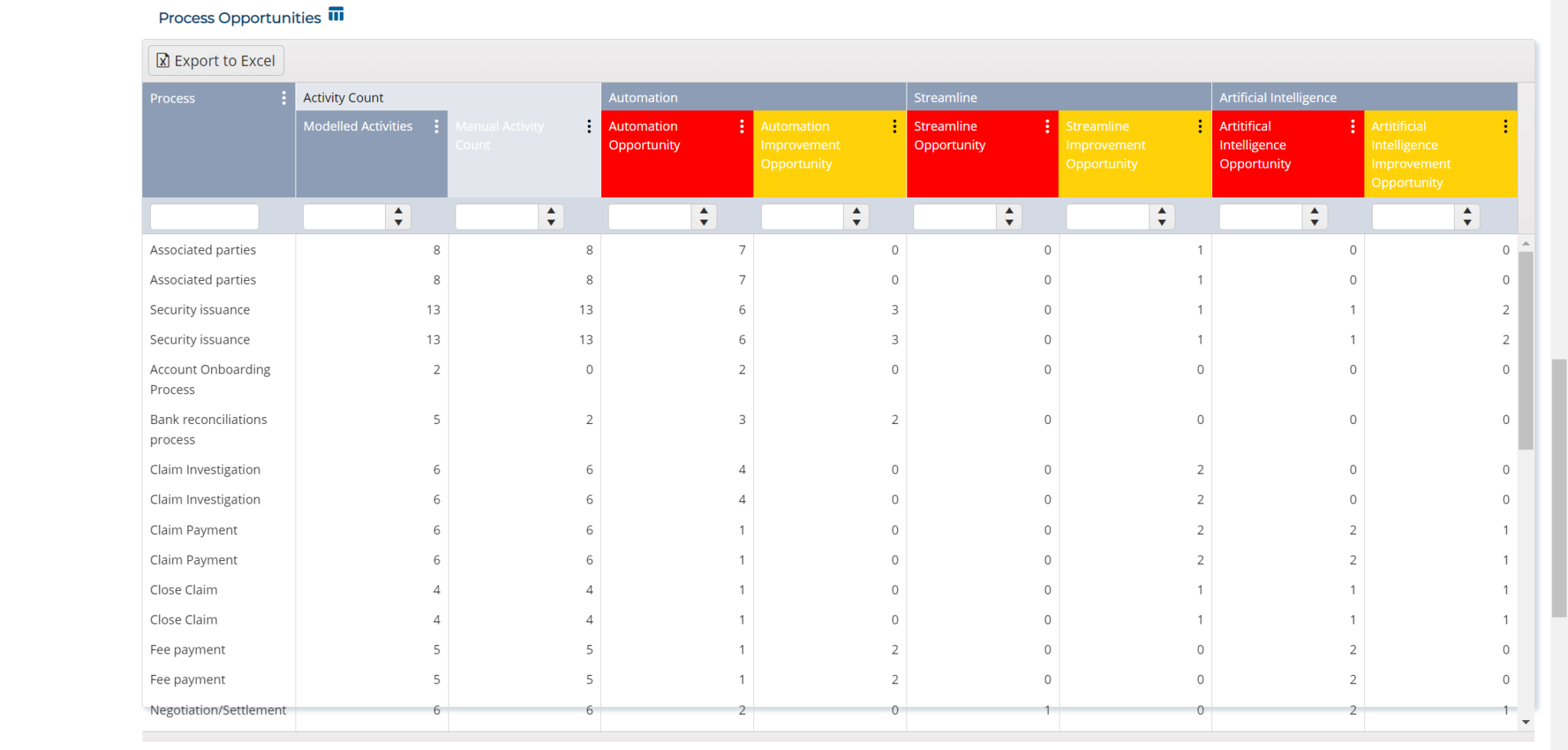This screenshot has width=1568, height=750.
Task: Open the Process column options menu
Action: (x=283, y=98)
